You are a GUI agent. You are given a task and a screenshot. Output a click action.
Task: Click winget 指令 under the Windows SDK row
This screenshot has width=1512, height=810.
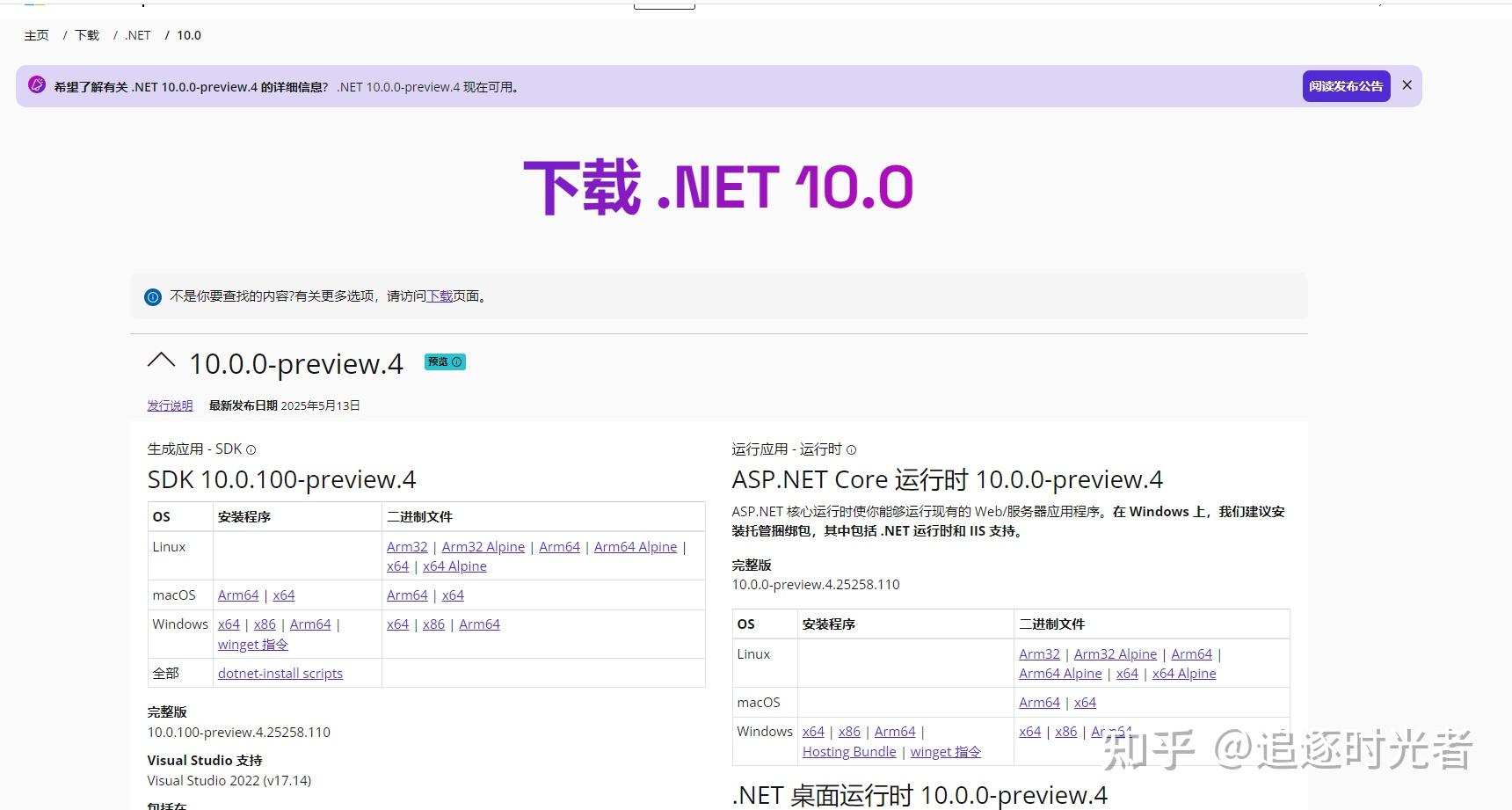tap(252, 644)
